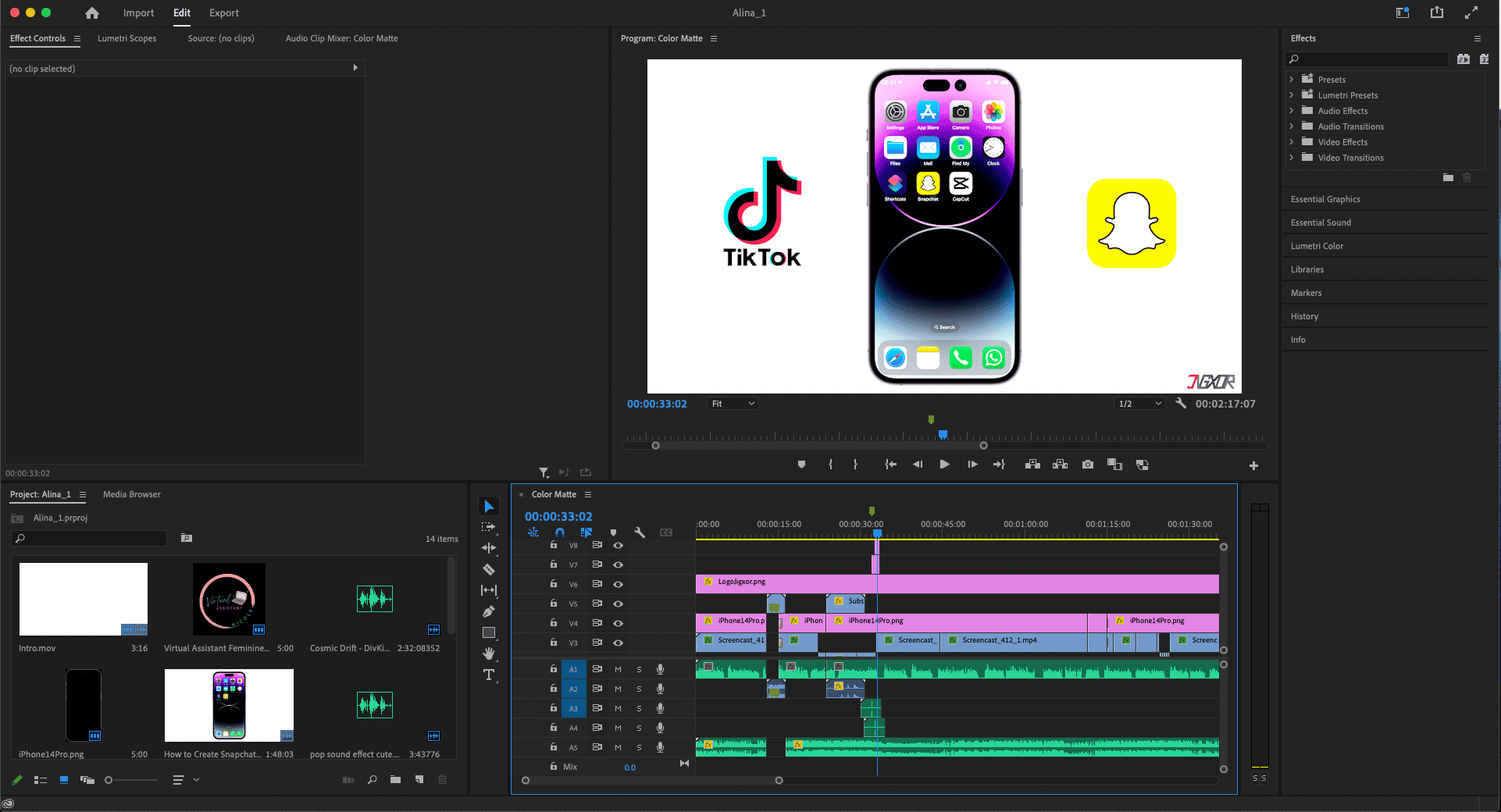The height and width of the screenshot is (812, 1501).
Task: Expand the Video Effects folder
Action: click(x=1292, y=142)
